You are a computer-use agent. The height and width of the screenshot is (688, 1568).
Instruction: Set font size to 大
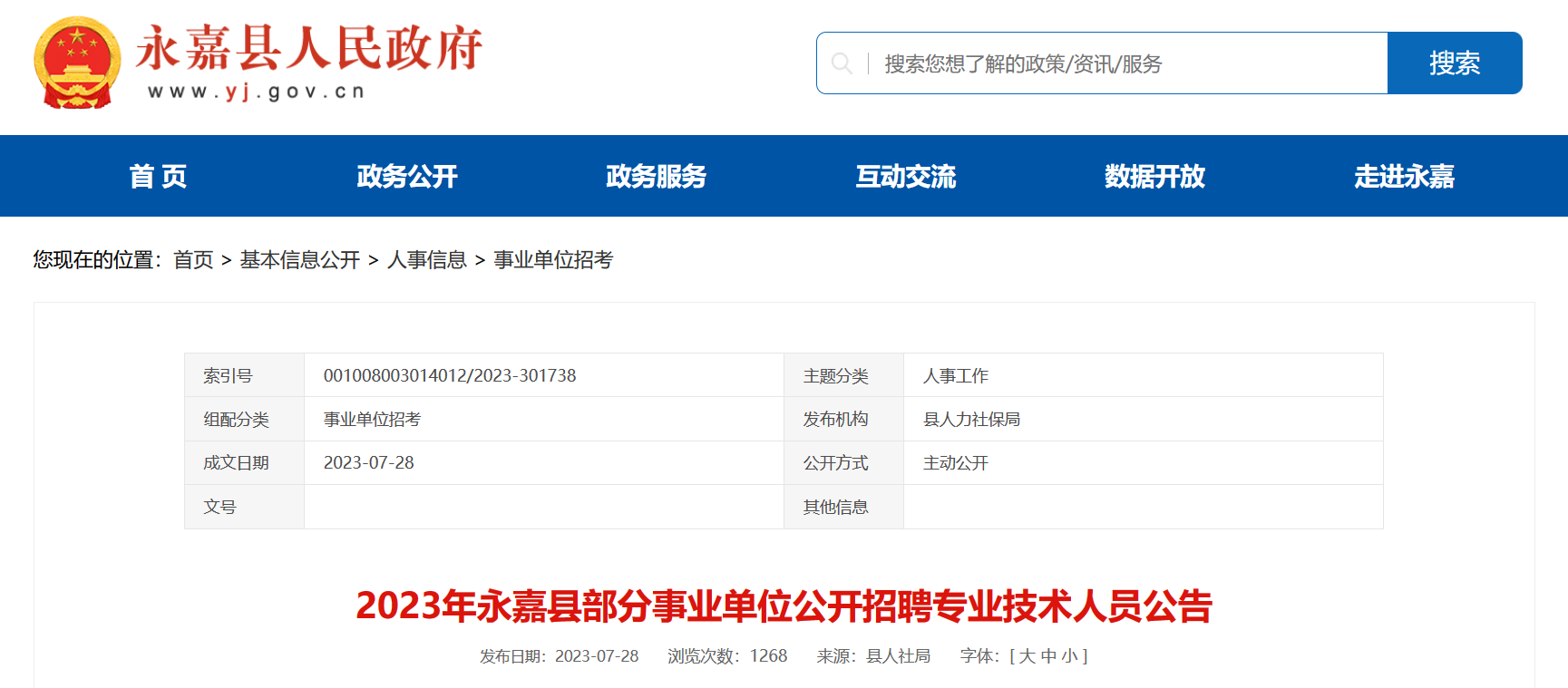1027,656
